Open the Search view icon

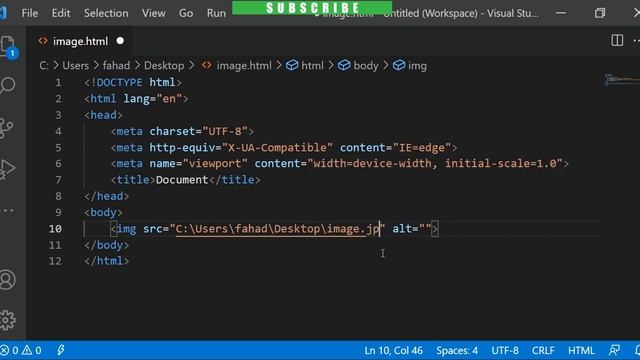(7, 86)
